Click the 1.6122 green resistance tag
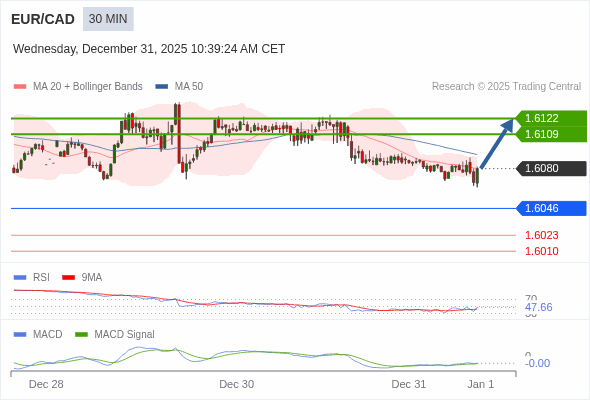590x400 pixels. (551, 118)
